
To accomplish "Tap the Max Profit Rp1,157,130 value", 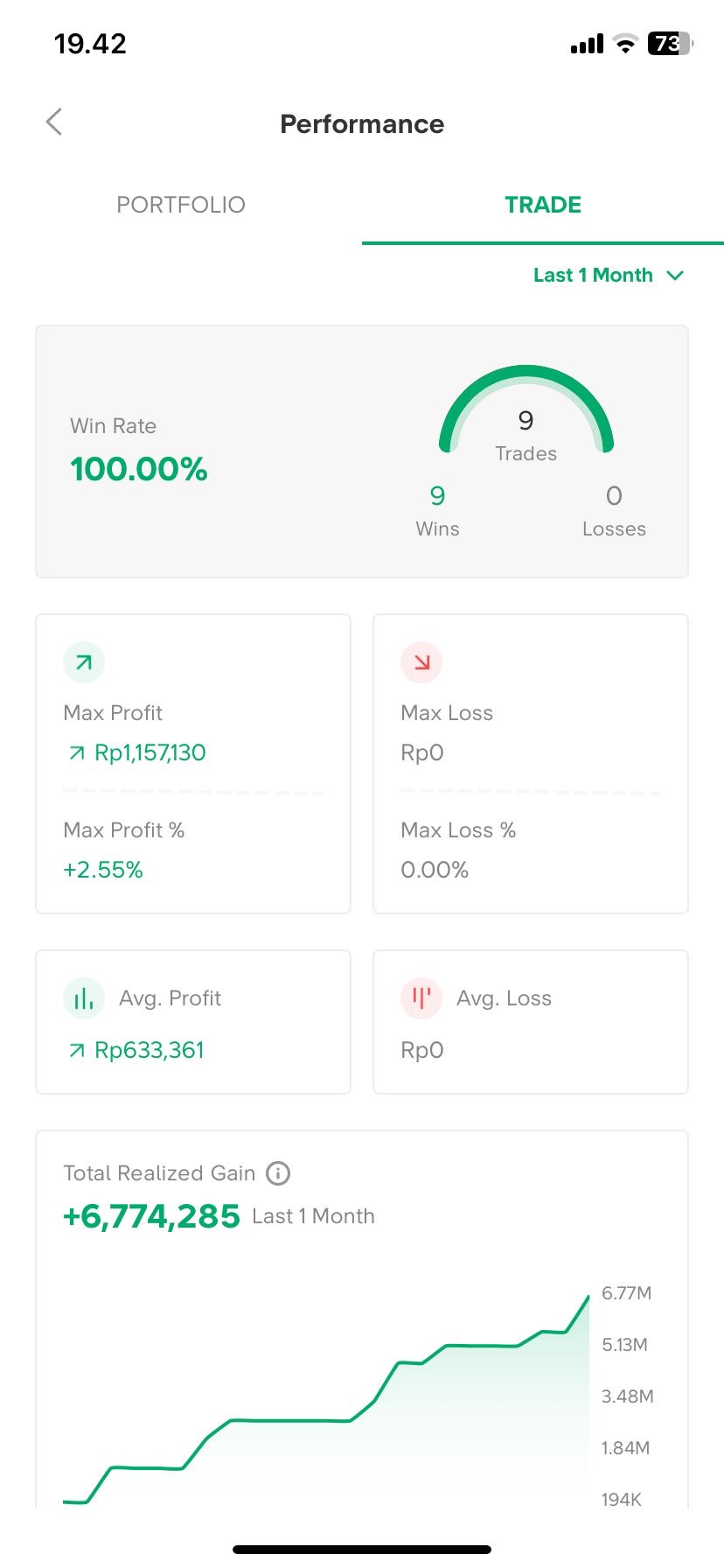I will pyautogui.click(x=150, y=752).
